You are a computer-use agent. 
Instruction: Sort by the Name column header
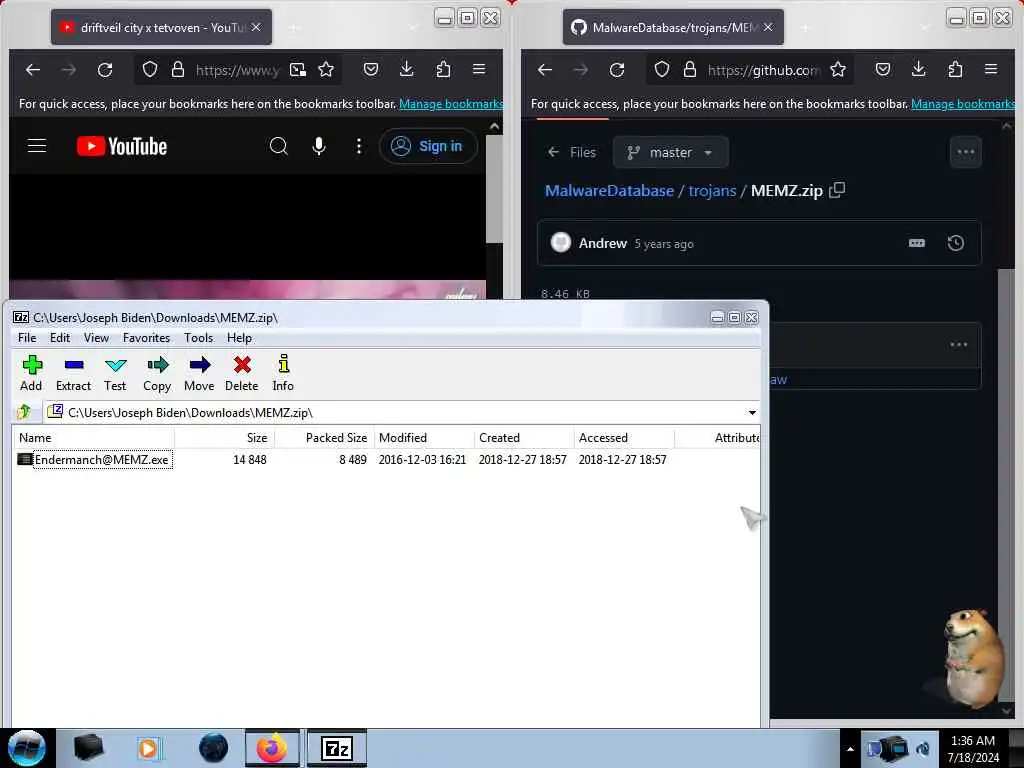[94, 438]
